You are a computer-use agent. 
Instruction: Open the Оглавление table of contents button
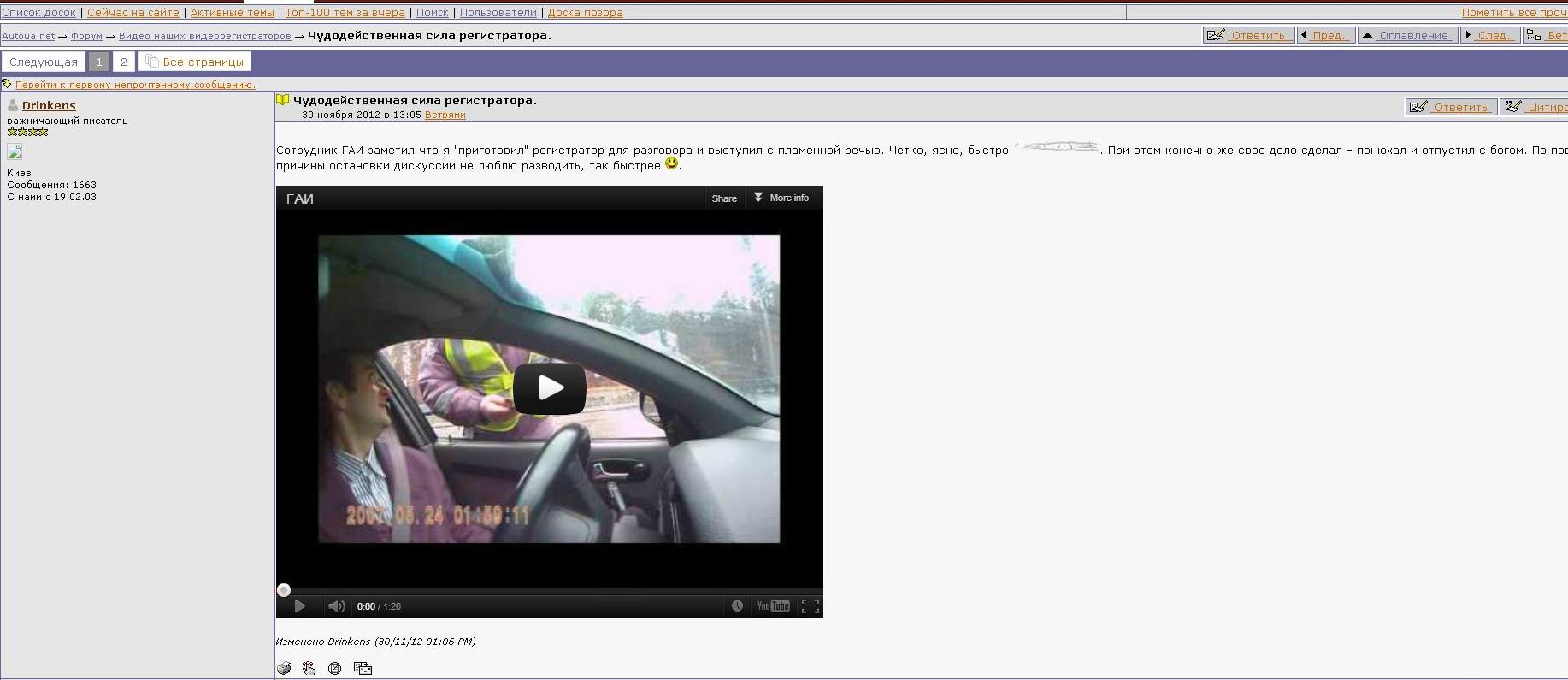pos(1407,35)
